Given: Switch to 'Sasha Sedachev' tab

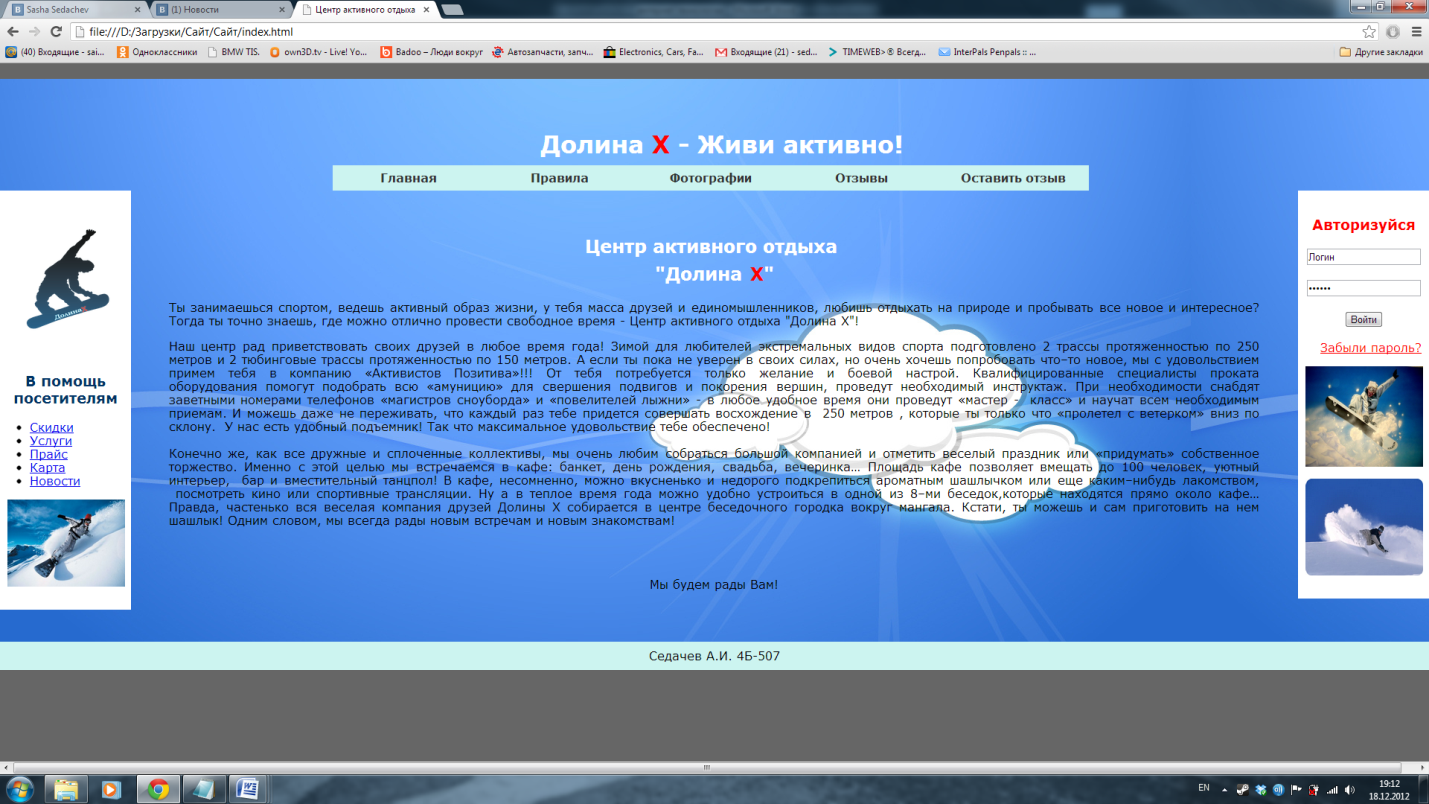Looking at the screenshot, I should tap(74, 10).
